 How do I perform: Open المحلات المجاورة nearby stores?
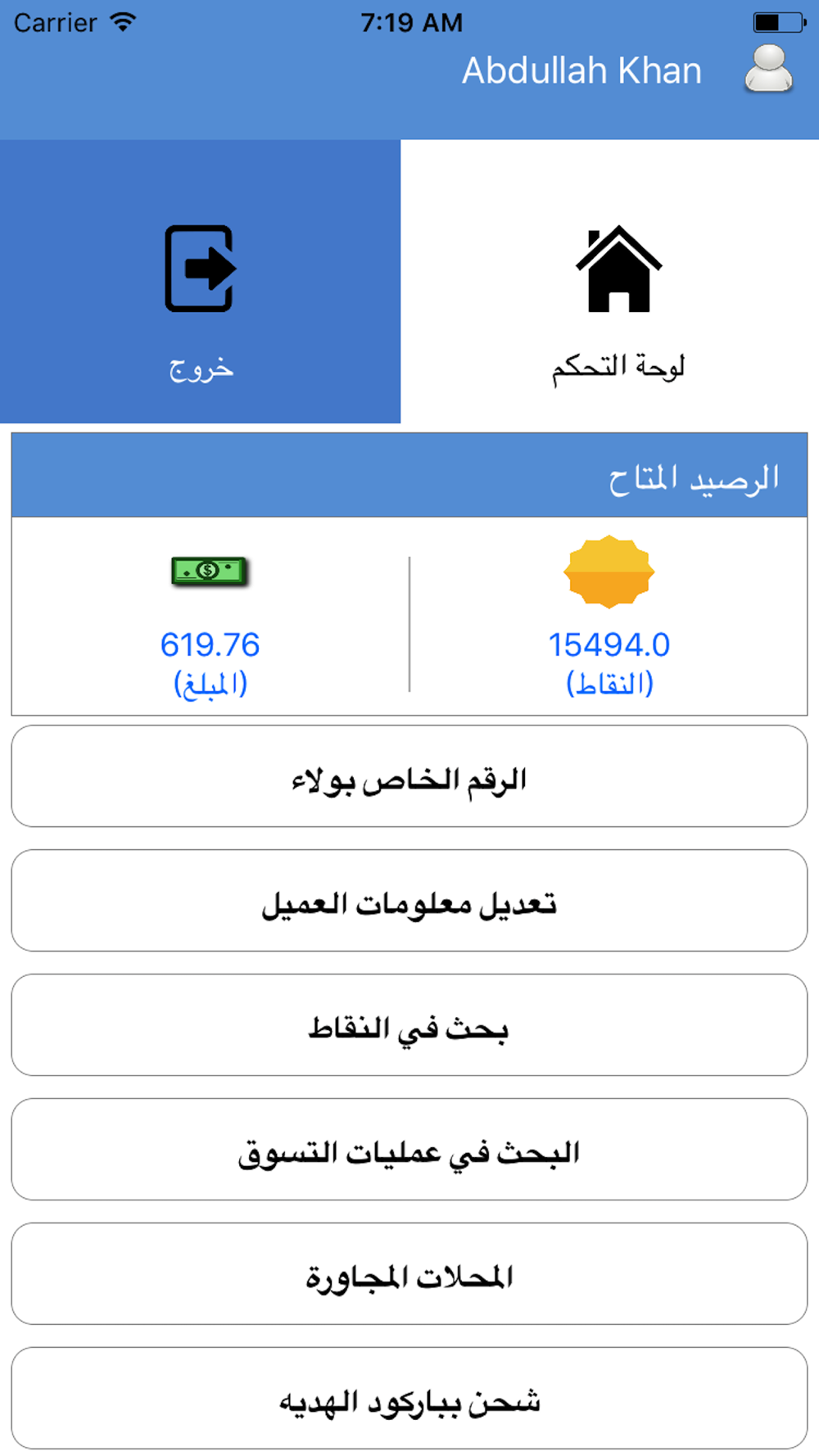pos(409,1274)
